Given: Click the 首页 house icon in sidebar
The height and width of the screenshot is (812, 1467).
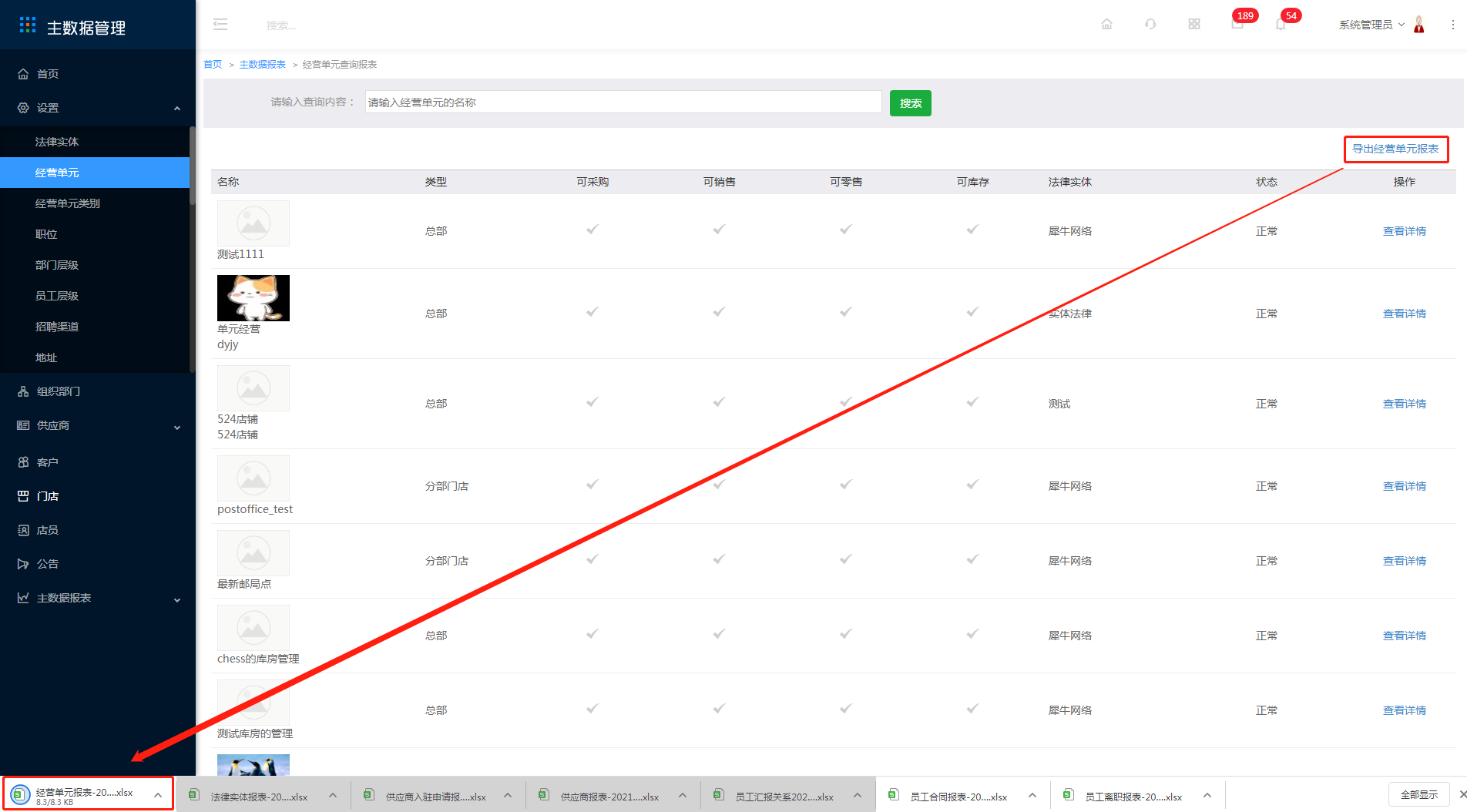Looking at the screenshot, I should tap(23, 74).
